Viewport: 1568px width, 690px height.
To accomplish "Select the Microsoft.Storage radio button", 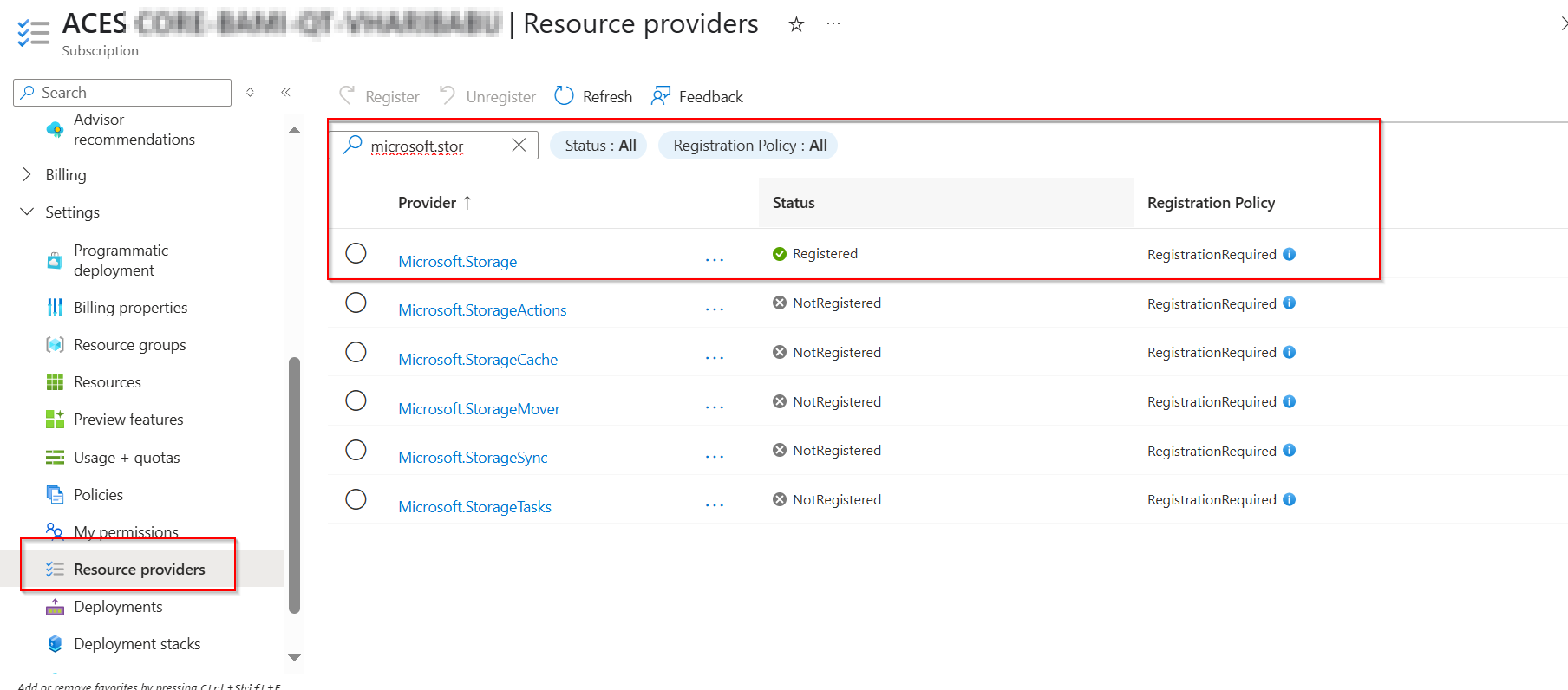I will tap(356, 253).
